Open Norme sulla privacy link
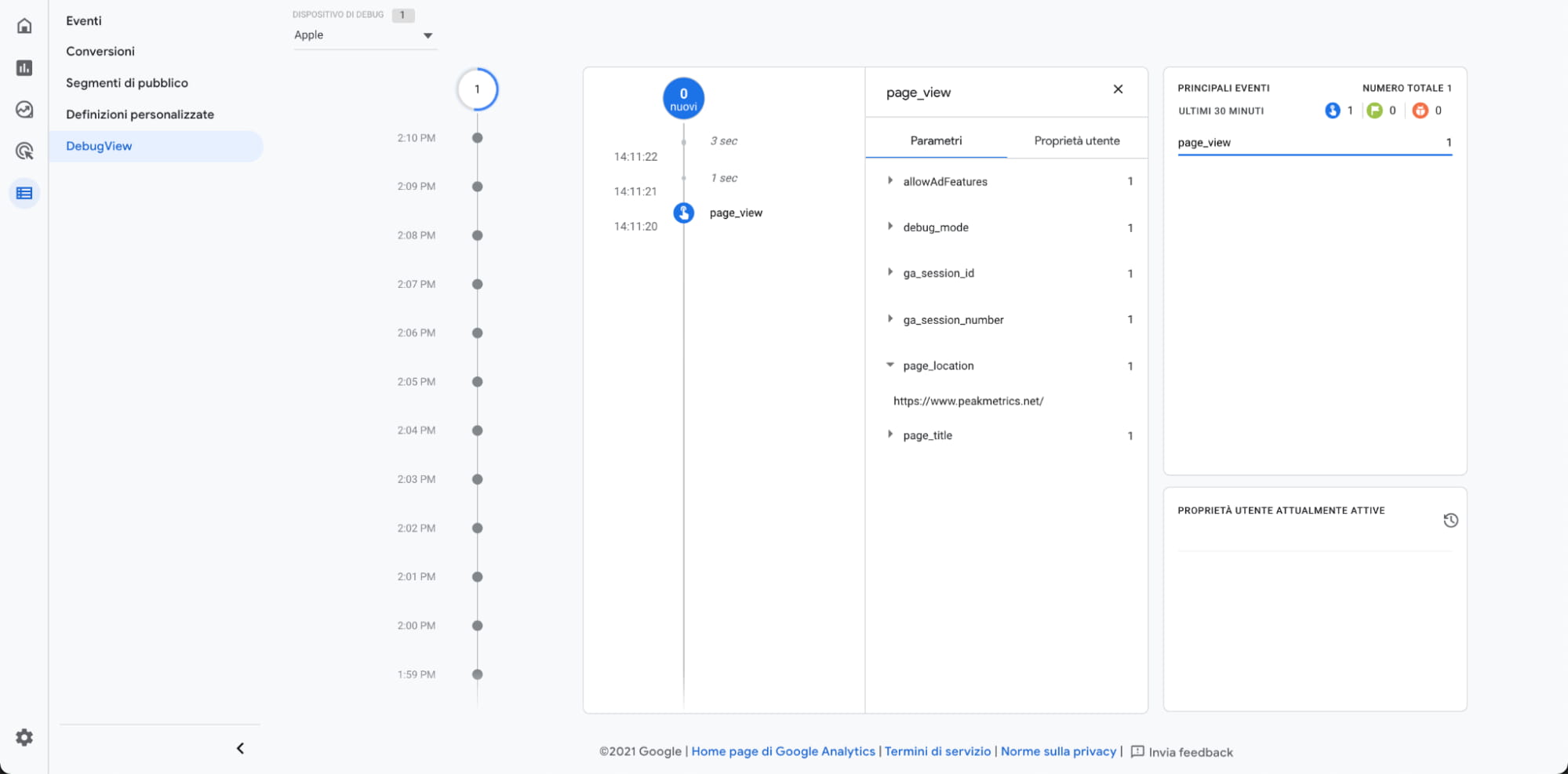Viewport: 1568px width, 774px height. (1058, 751)
